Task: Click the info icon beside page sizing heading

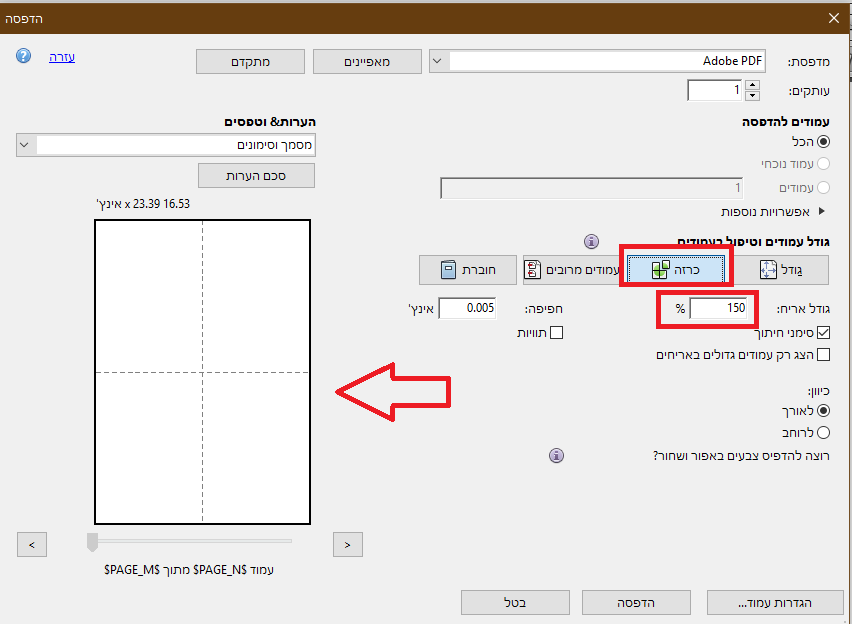Action: coord(591,241)
